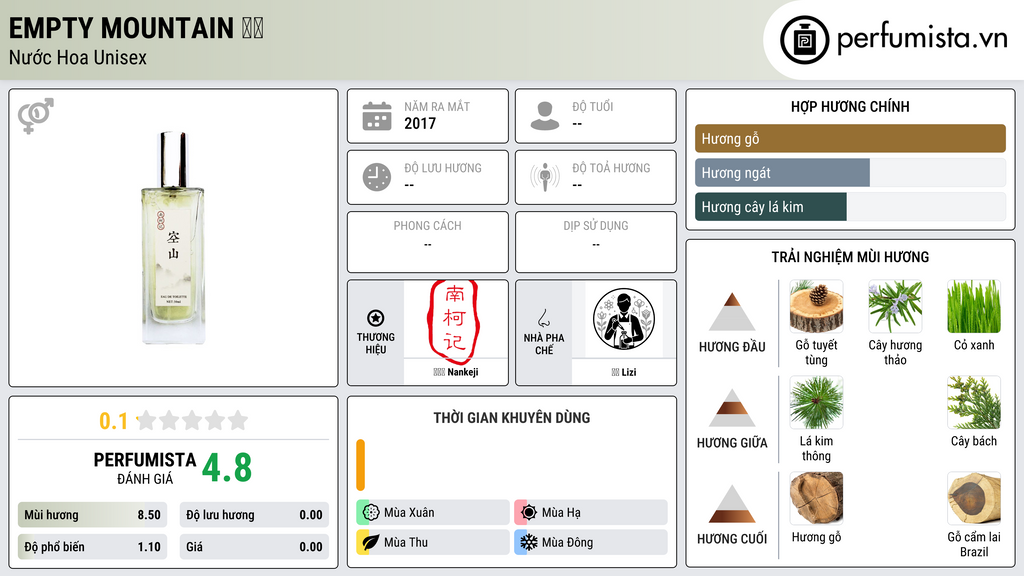This screenshot has height=576, width=1024.
Task: Click the Phong cách card
Action: pos(428,242)
